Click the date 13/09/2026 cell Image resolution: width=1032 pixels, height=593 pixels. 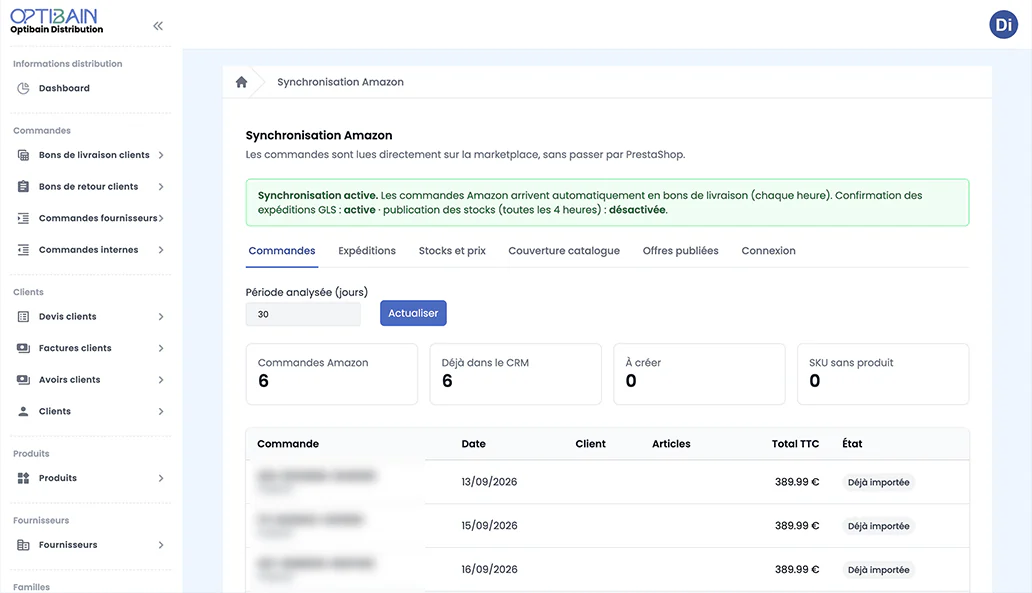tap(489, 482)
